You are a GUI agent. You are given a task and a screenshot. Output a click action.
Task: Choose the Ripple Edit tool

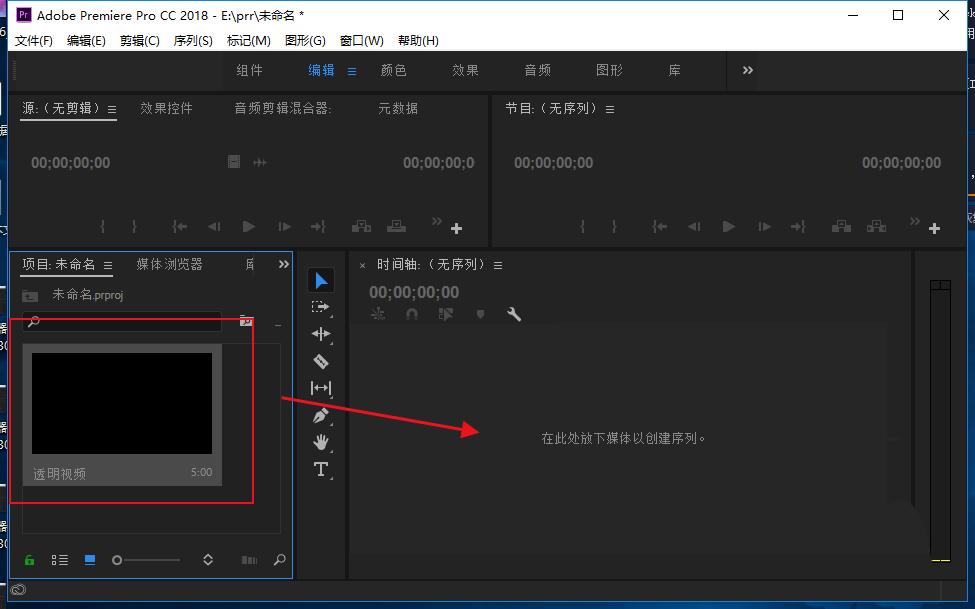click(321, 335)
